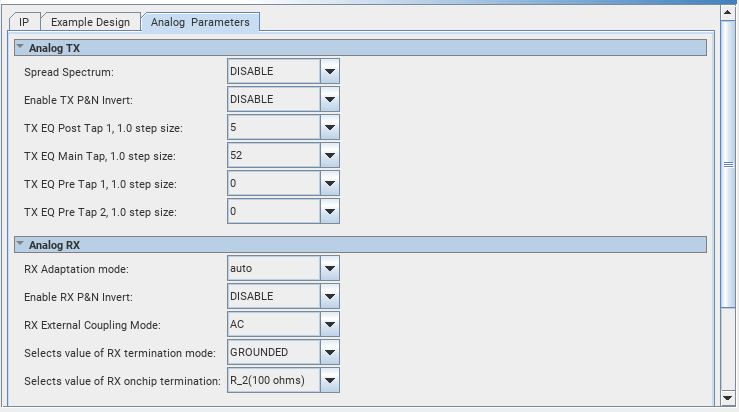
Task: Collapse the Analog TX section
Action: click(x=20, y=47)
